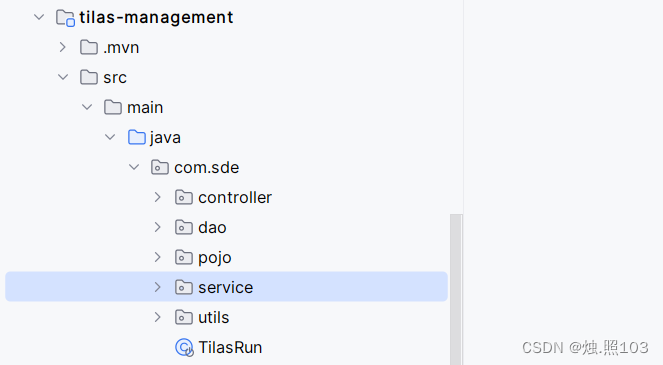Expand the service package chevron
The image size is (663, 365).
coord(158,287)
